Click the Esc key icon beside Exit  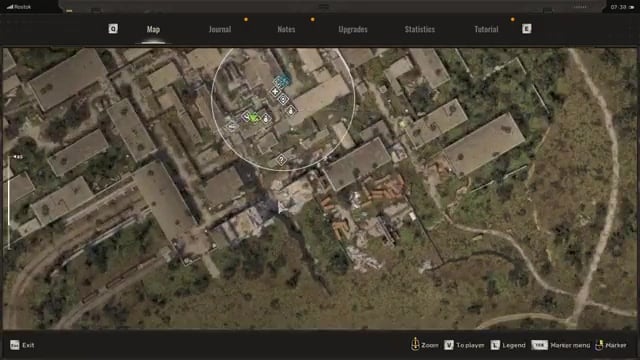[15, 345]
